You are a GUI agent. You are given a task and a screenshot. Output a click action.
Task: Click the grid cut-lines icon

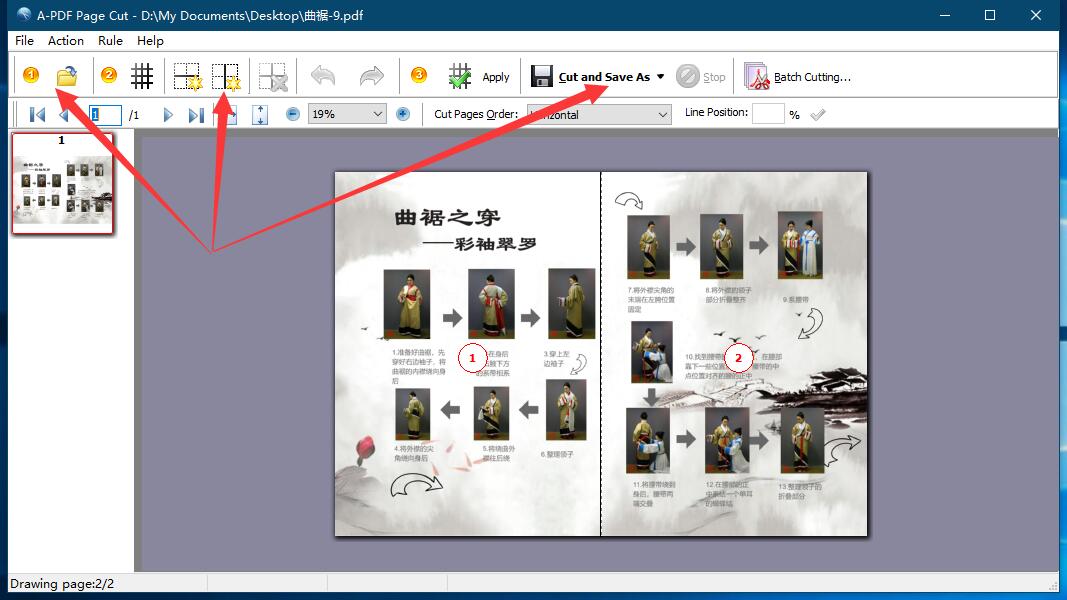(142, 76)
